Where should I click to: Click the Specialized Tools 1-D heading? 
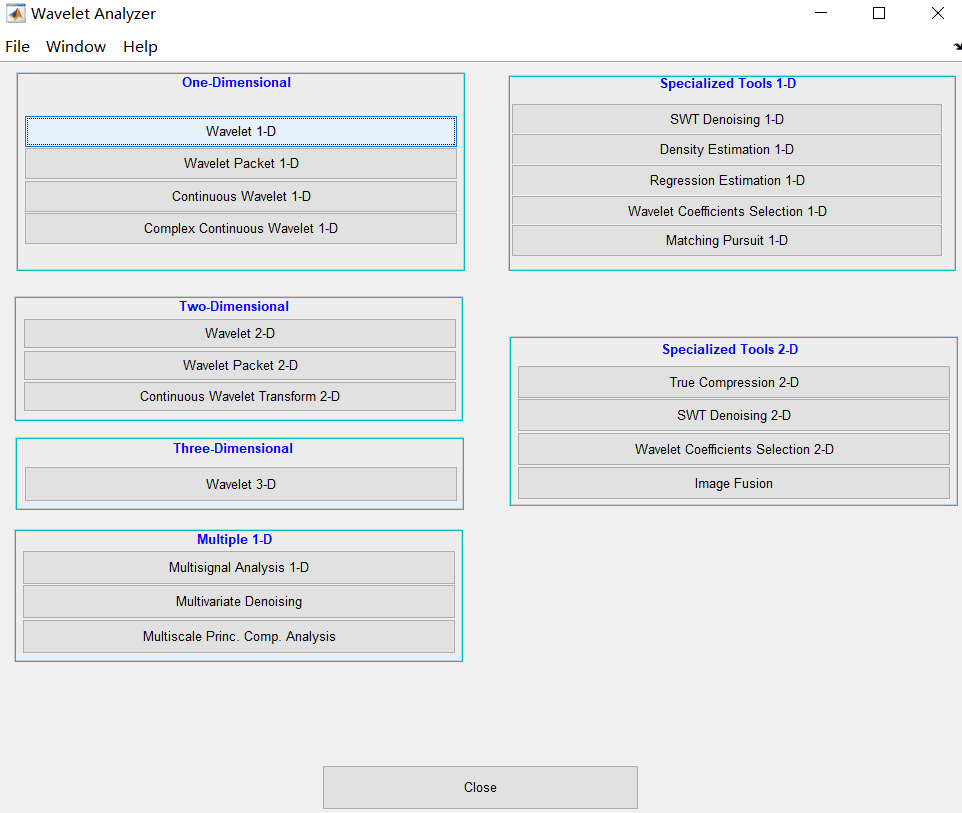(728, 83)
